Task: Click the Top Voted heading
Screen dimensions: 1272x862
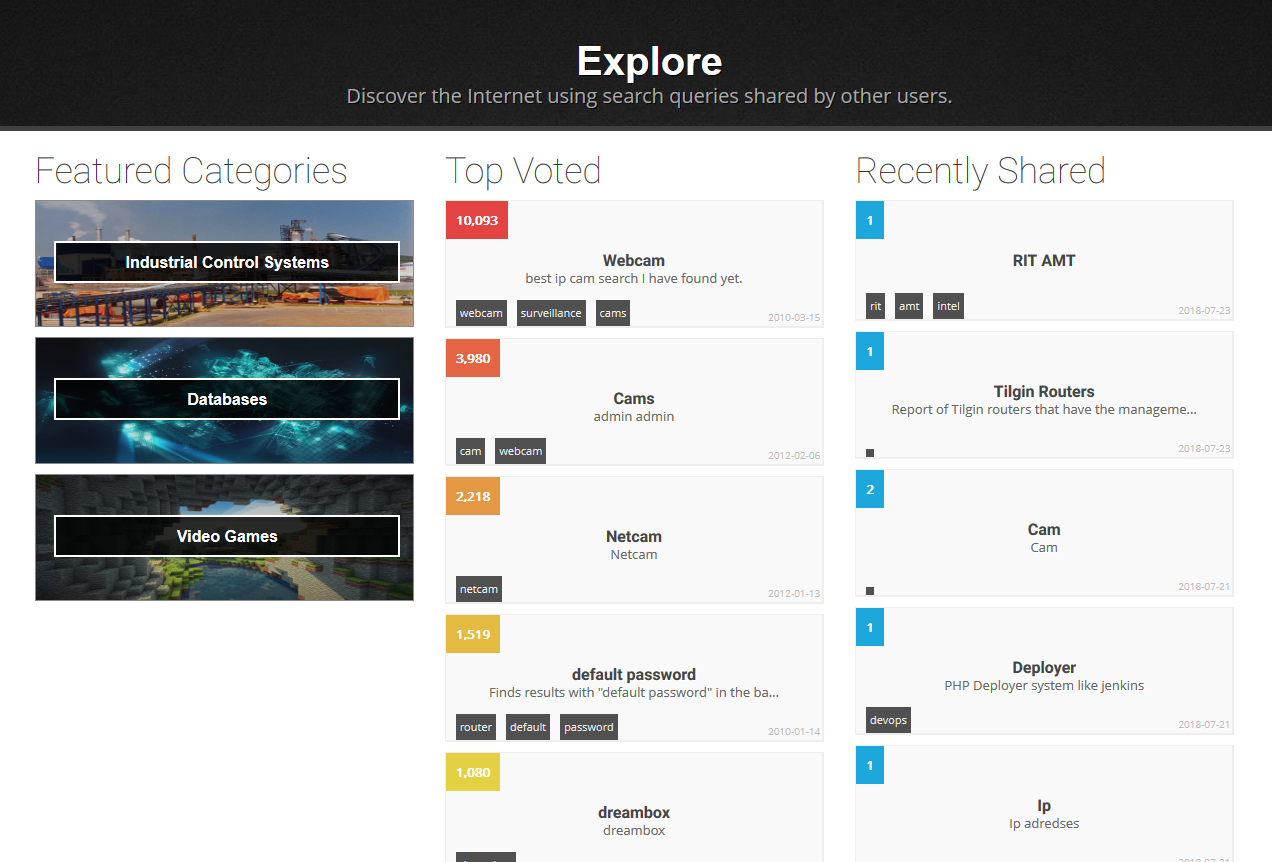Action: pyautogui.click(x=523, y=171)
